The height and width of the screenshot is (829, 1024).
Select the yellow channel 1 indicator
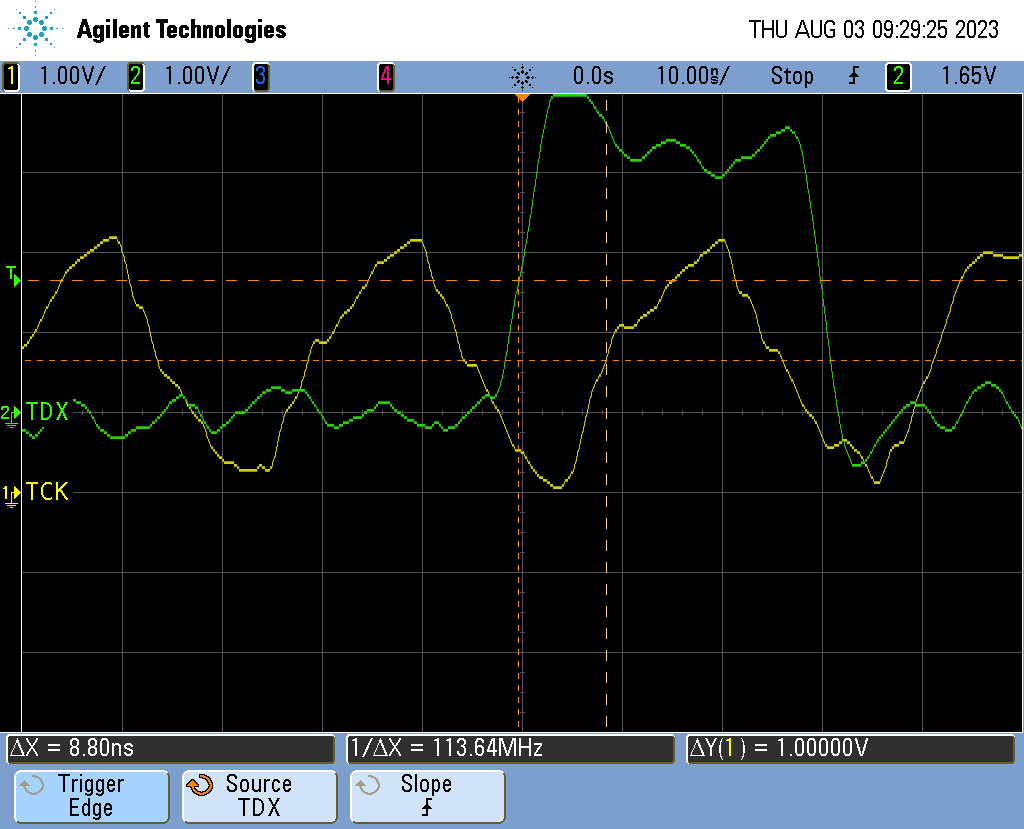click(x=11, y=76)
